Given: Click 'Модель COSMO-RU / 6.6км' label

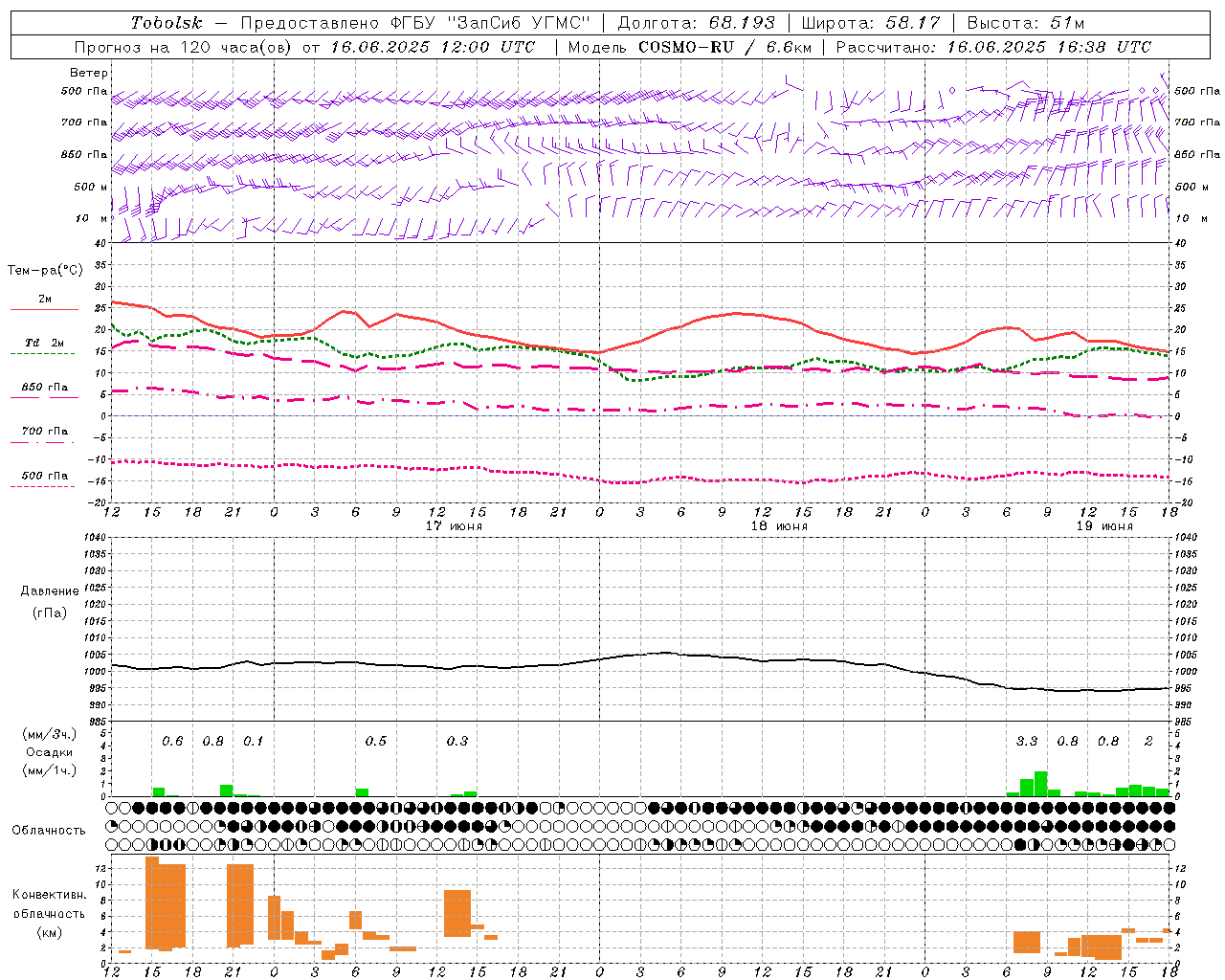Looking at the screenshot, I should coord(690,47).
